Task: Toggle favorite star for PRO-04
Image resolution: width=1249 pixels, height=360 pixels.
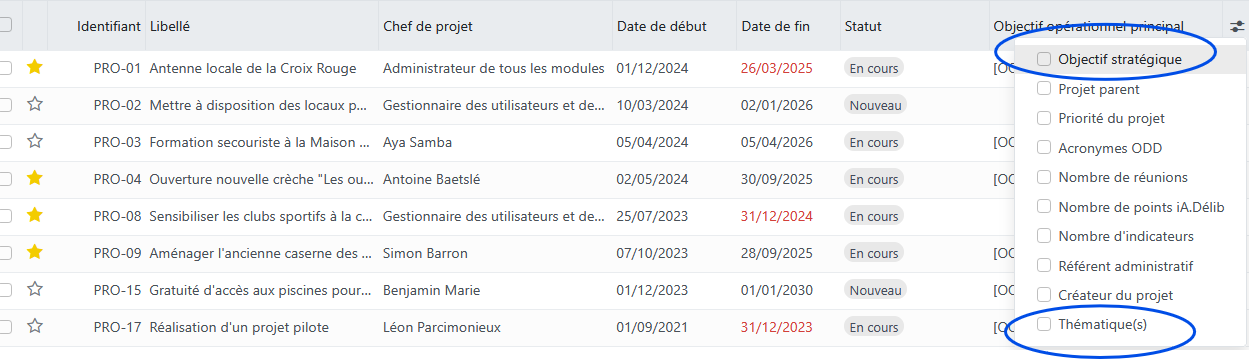Action: pyautogui.click(x=35, y=179)
